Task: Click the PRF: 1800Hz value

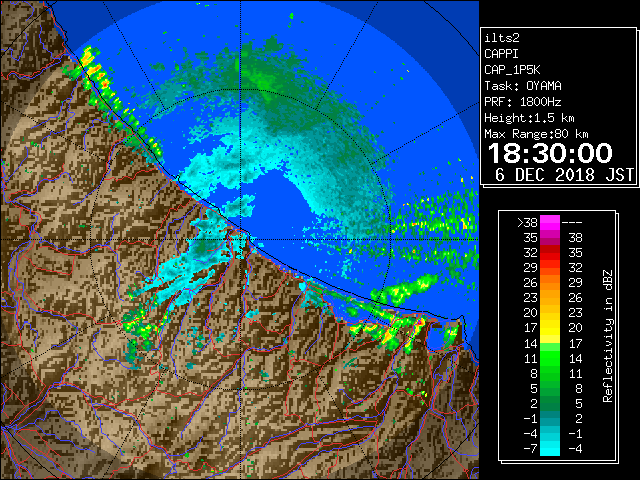Action: coord(522,102)
